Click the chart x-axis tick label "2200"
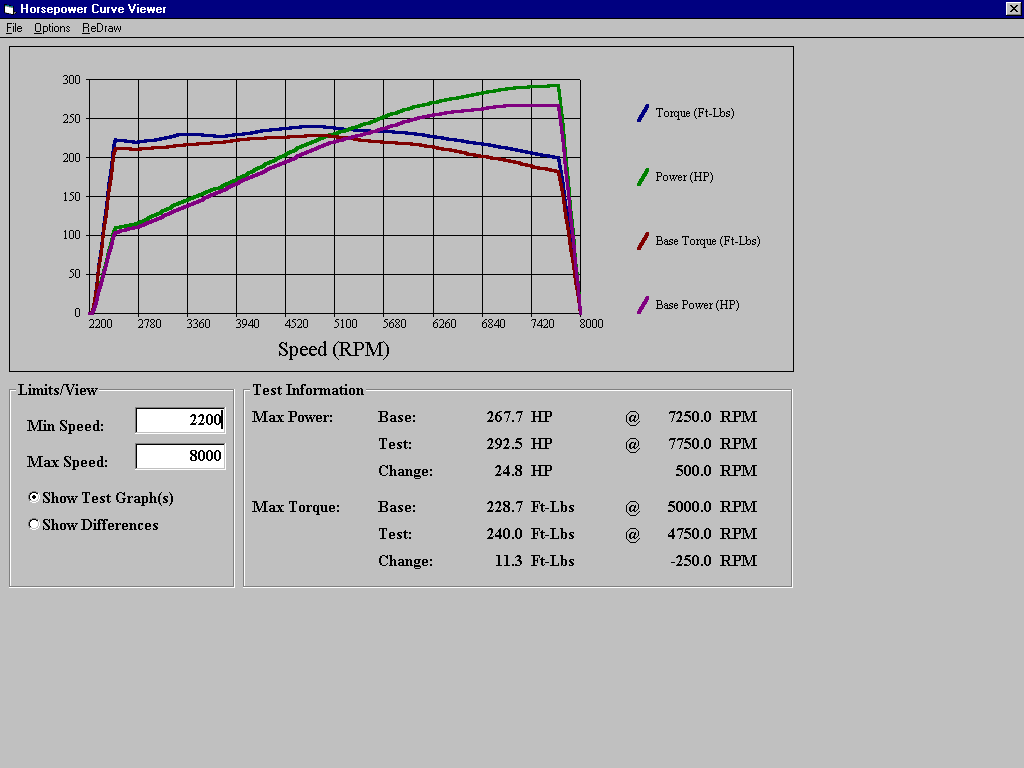This screenshot has height=768, width=1024. 101,324
